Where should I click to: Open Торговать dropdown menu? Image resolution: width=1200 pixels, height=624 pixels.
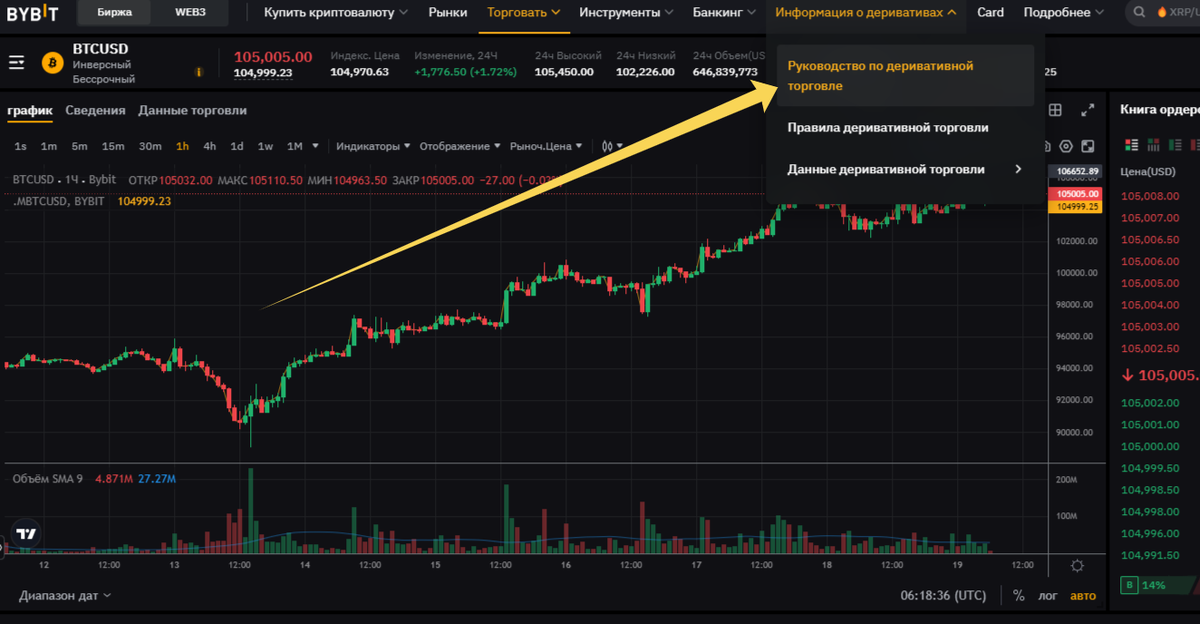[523, 13]
